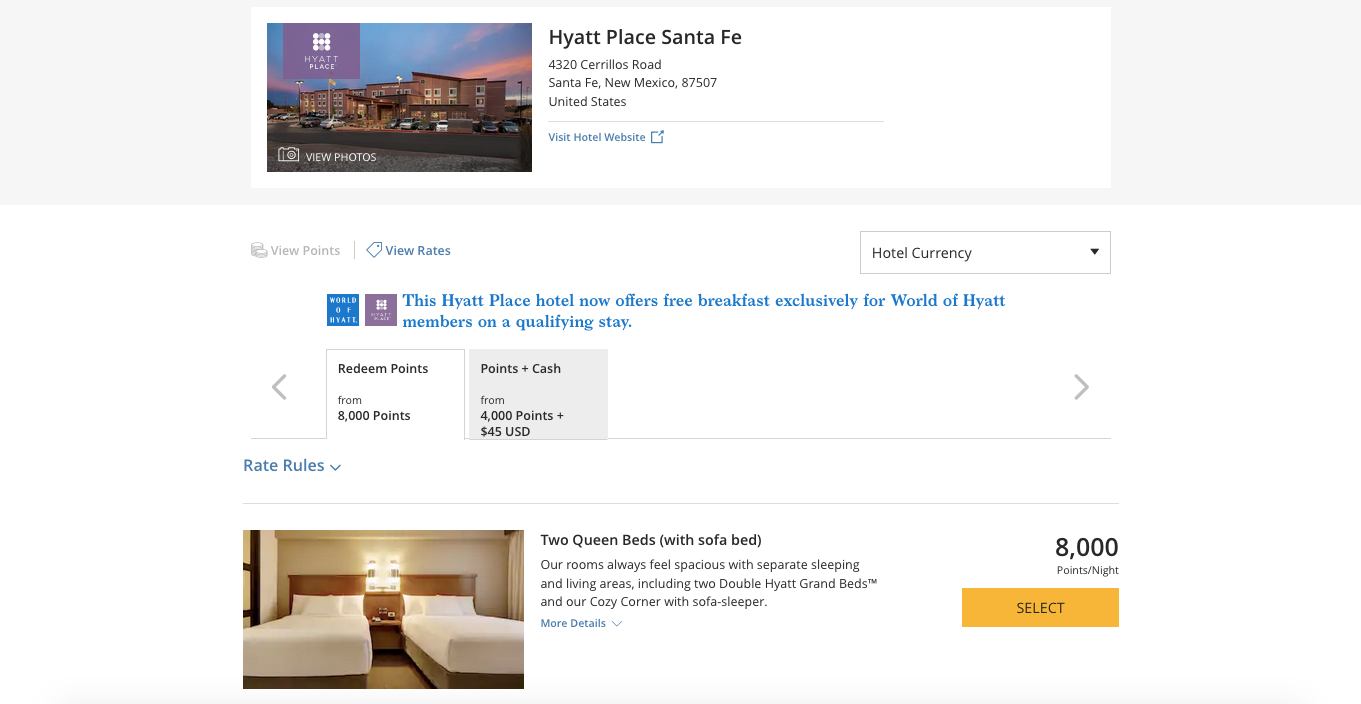
Task: Click the camera View Photos icon
Action: point(289,155)
